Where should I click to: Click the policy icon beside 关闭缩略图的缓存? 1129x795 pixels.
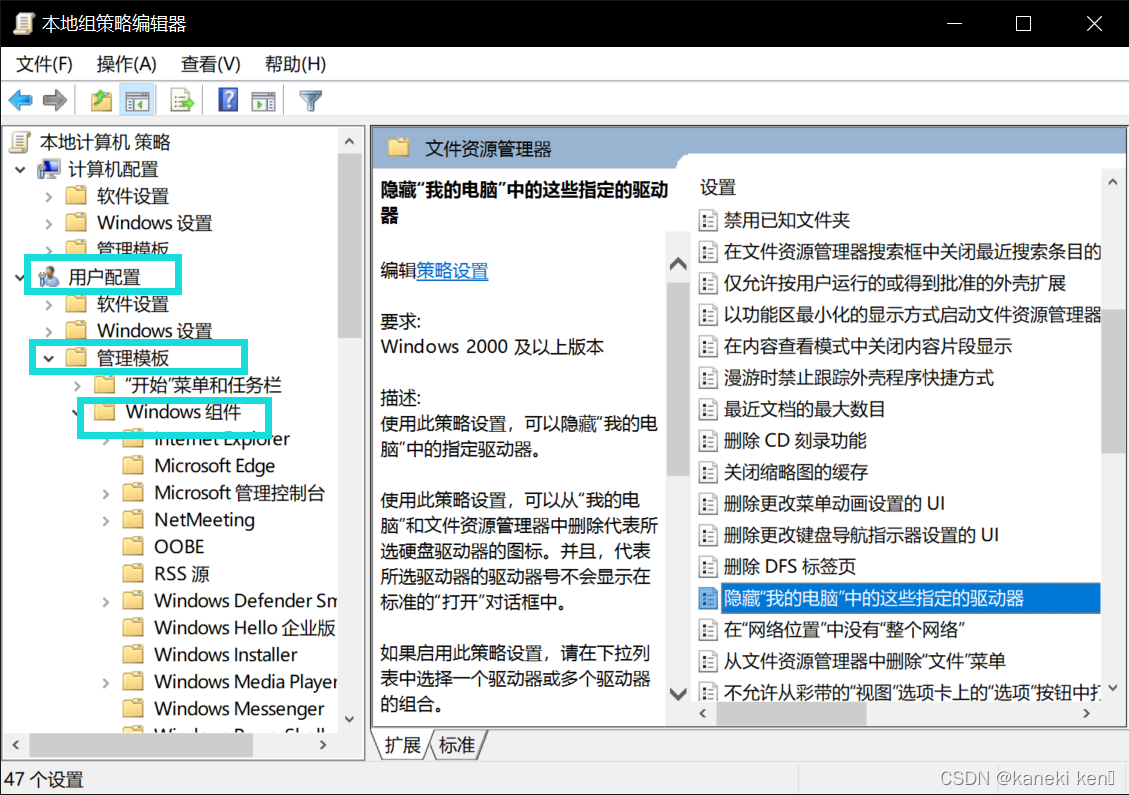(x=708, y=472)
